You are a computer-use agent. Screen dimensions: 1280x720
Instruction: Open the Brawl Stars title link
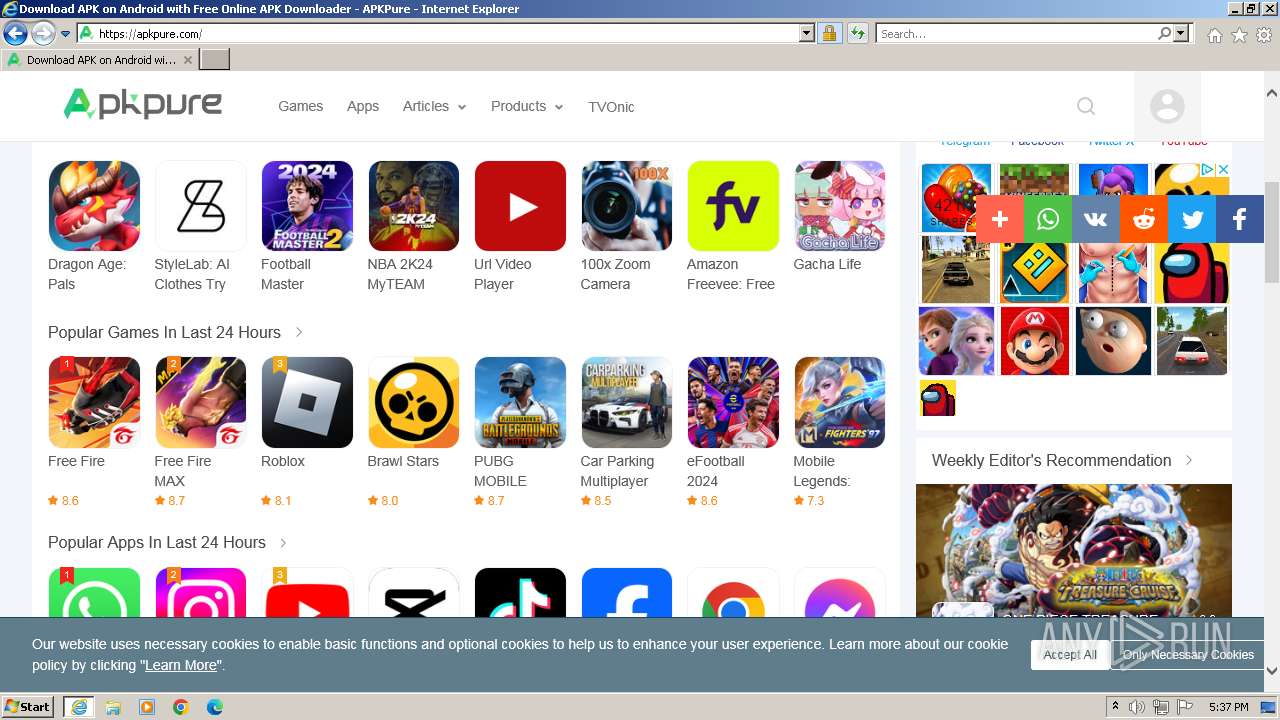click(x=403, y=461)
